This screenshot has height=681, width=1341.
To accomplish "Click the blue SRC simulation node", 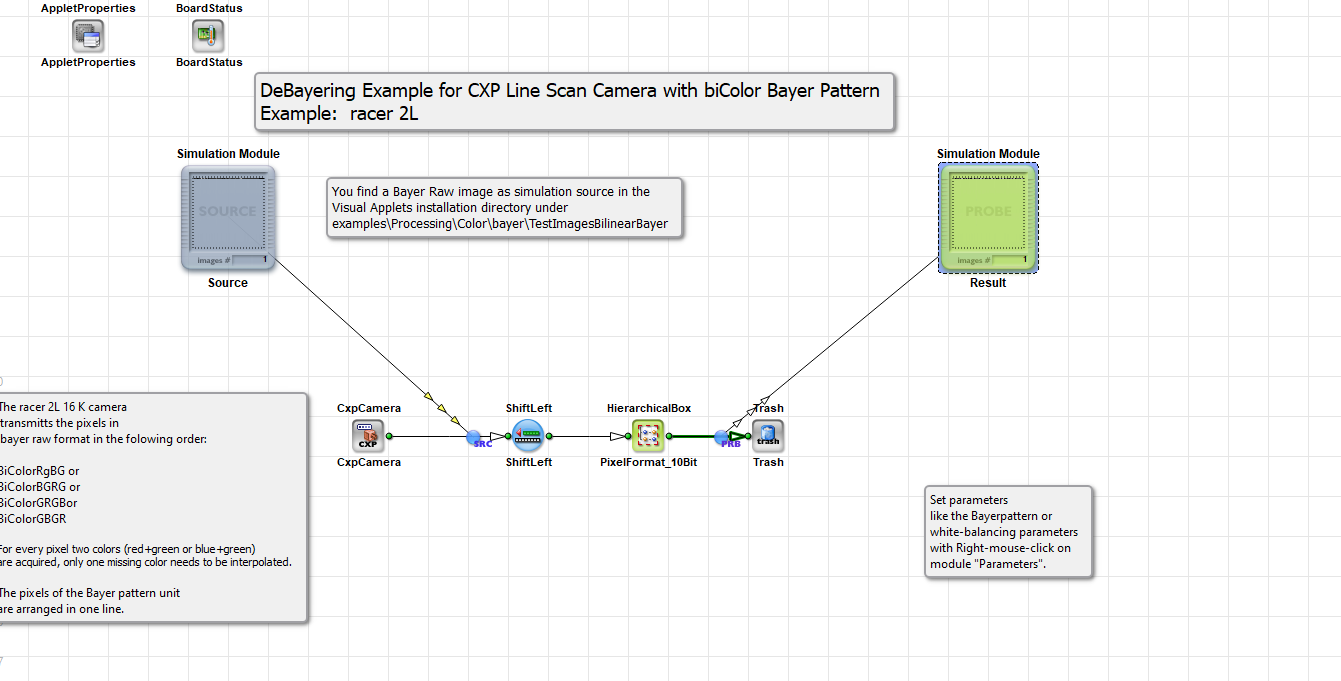I will click(475, 437).
